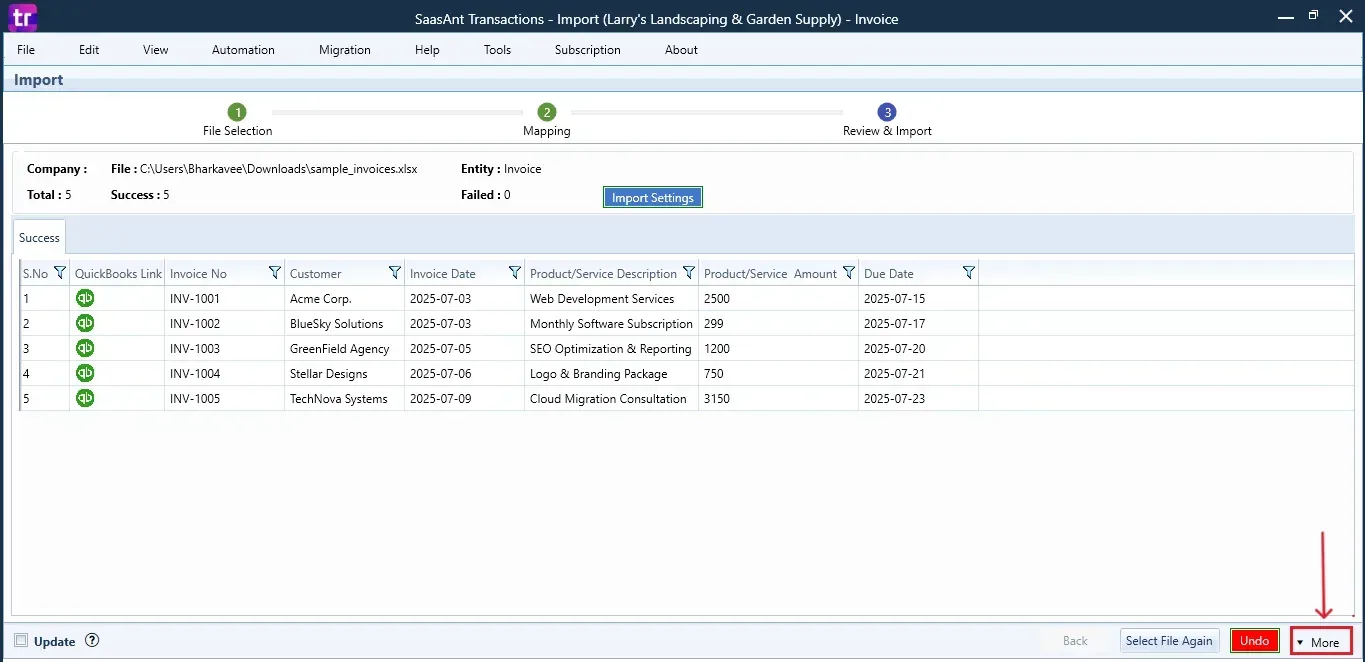Filter the Invoice No column

pos(275,273)
